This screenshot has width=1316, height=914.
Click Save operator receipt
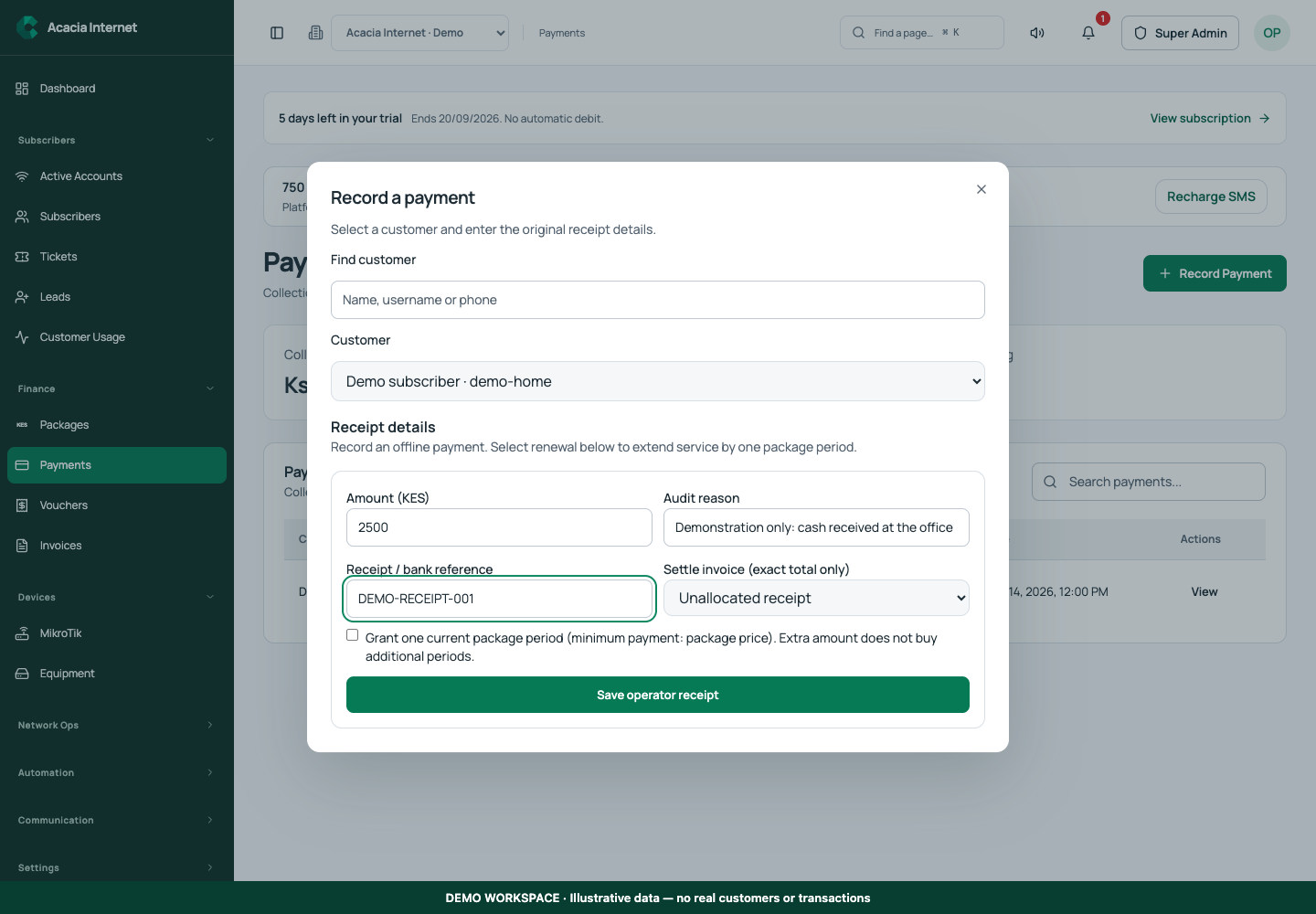(x=658, y=695)
